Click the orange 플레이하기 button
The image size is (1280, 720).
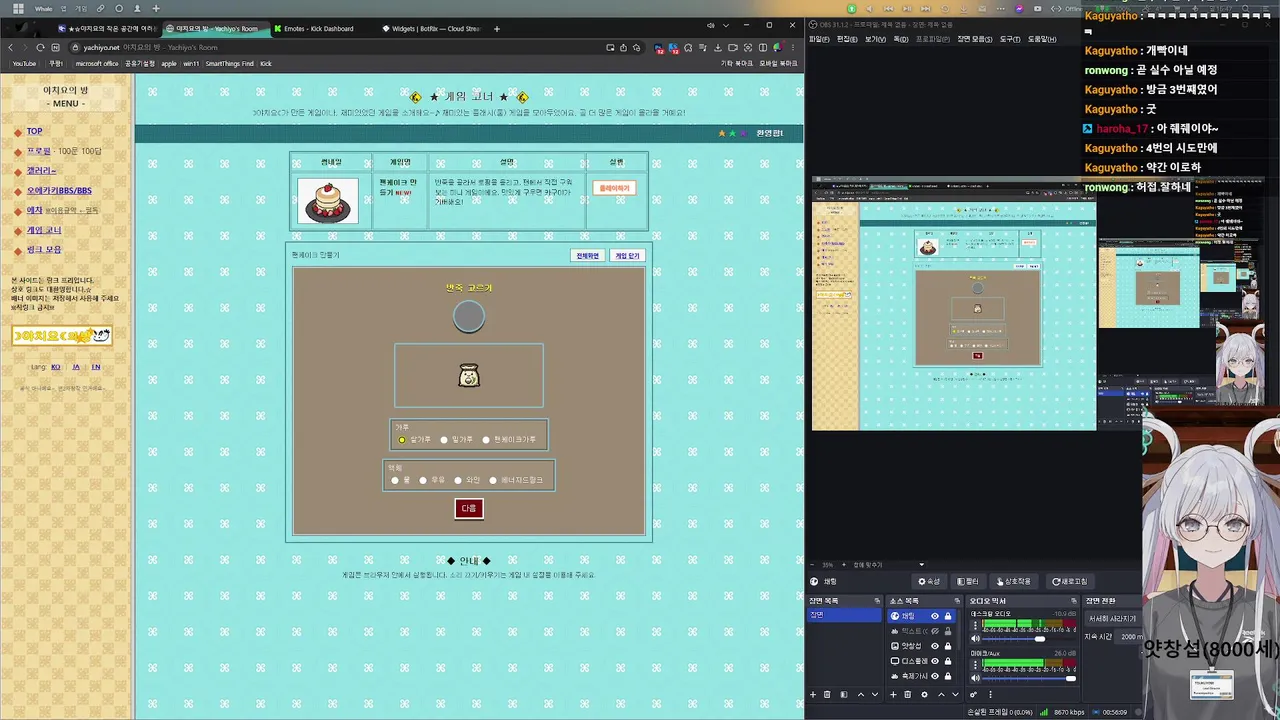click(614, 188)
